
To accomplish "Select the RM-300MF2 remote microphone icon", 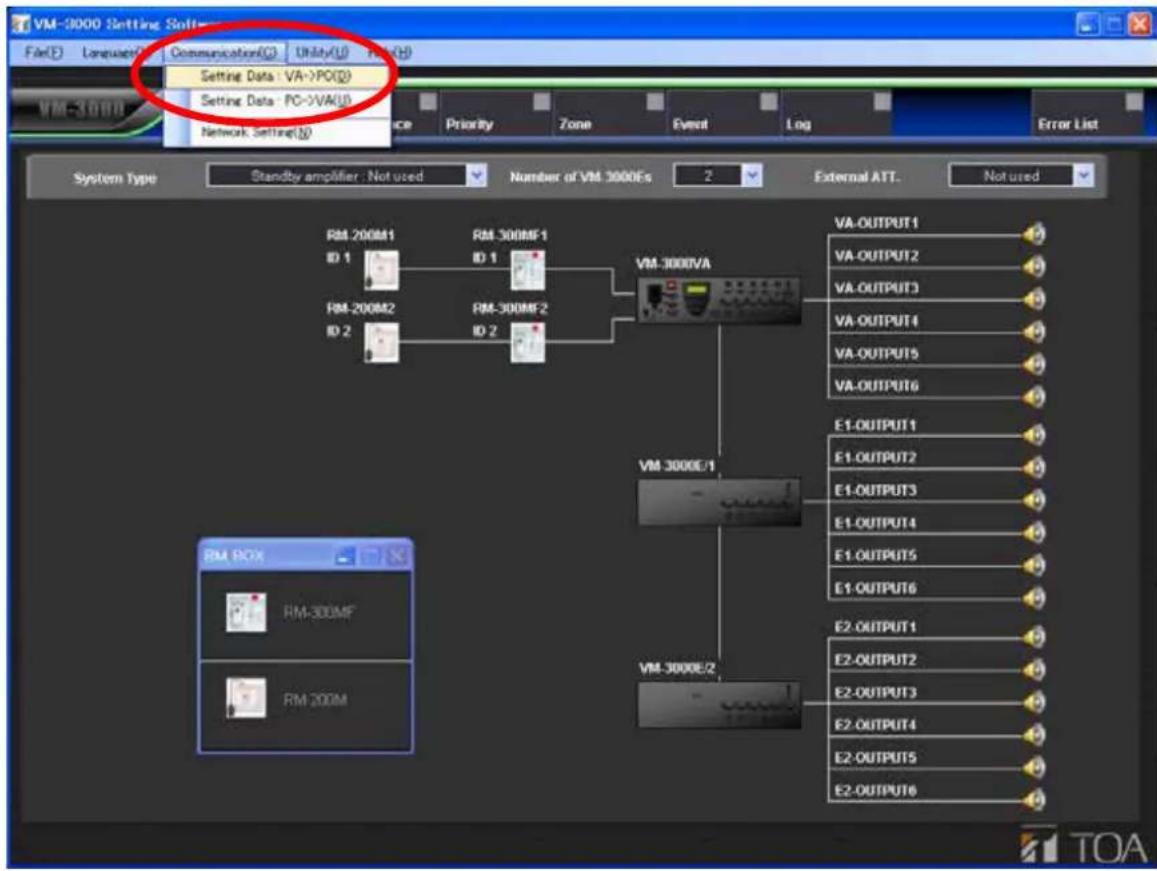I will pos(528,342).
